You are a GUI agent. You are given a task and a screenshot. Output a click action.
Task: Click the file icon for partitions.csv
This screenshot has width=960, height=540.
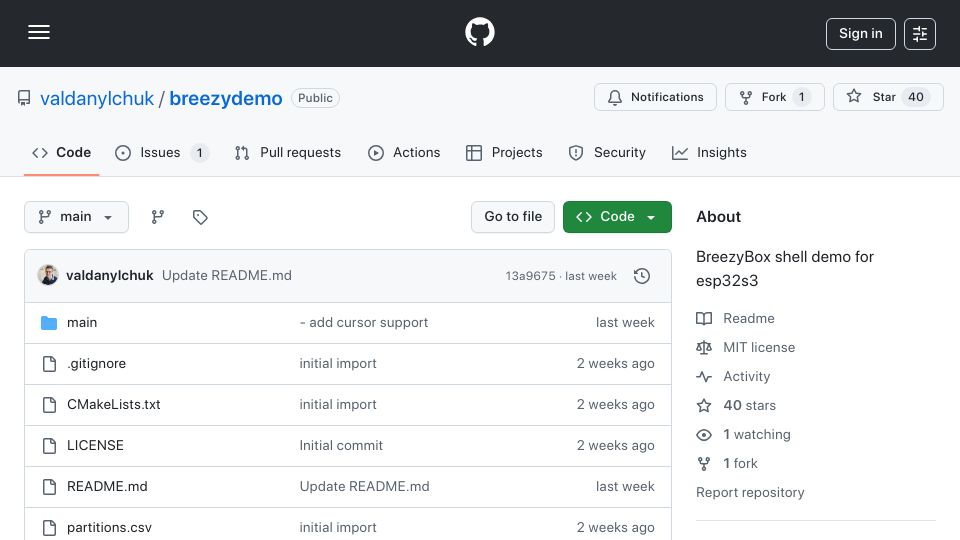tap(49, 528)
